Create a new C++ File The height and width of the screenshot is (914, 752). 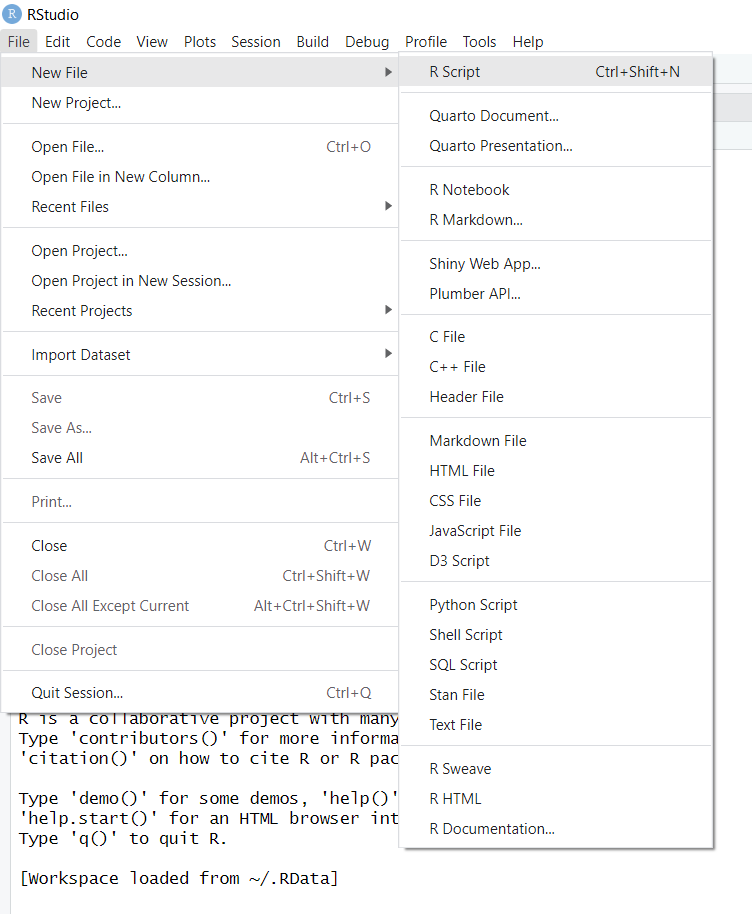point(556,367)
